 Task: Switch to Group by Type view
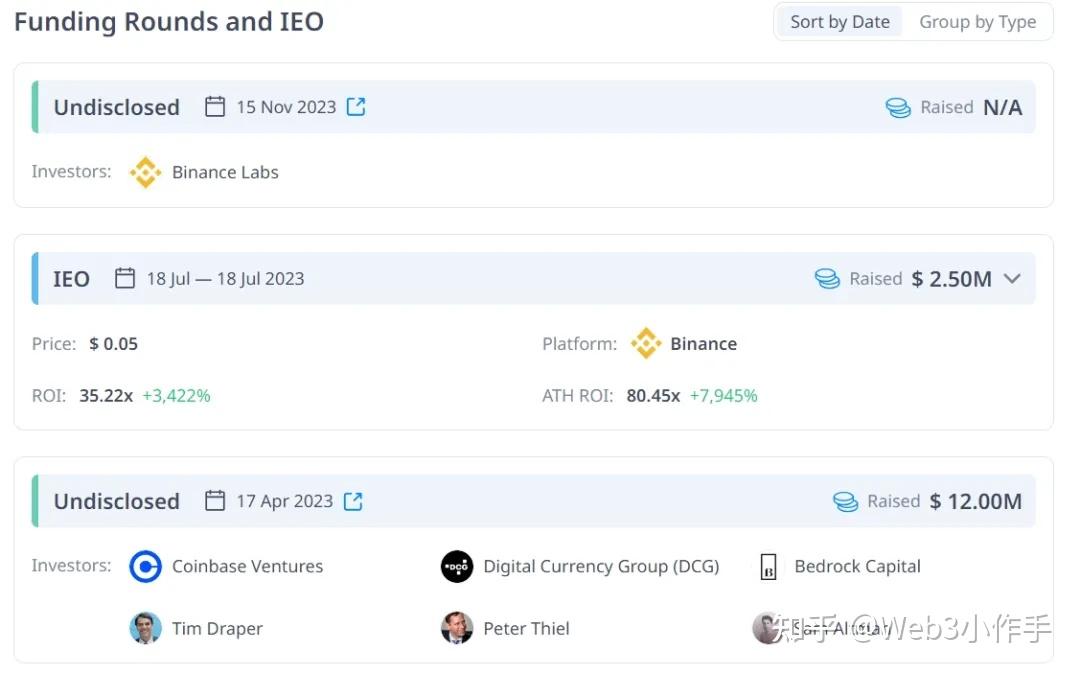click(977, 22)
